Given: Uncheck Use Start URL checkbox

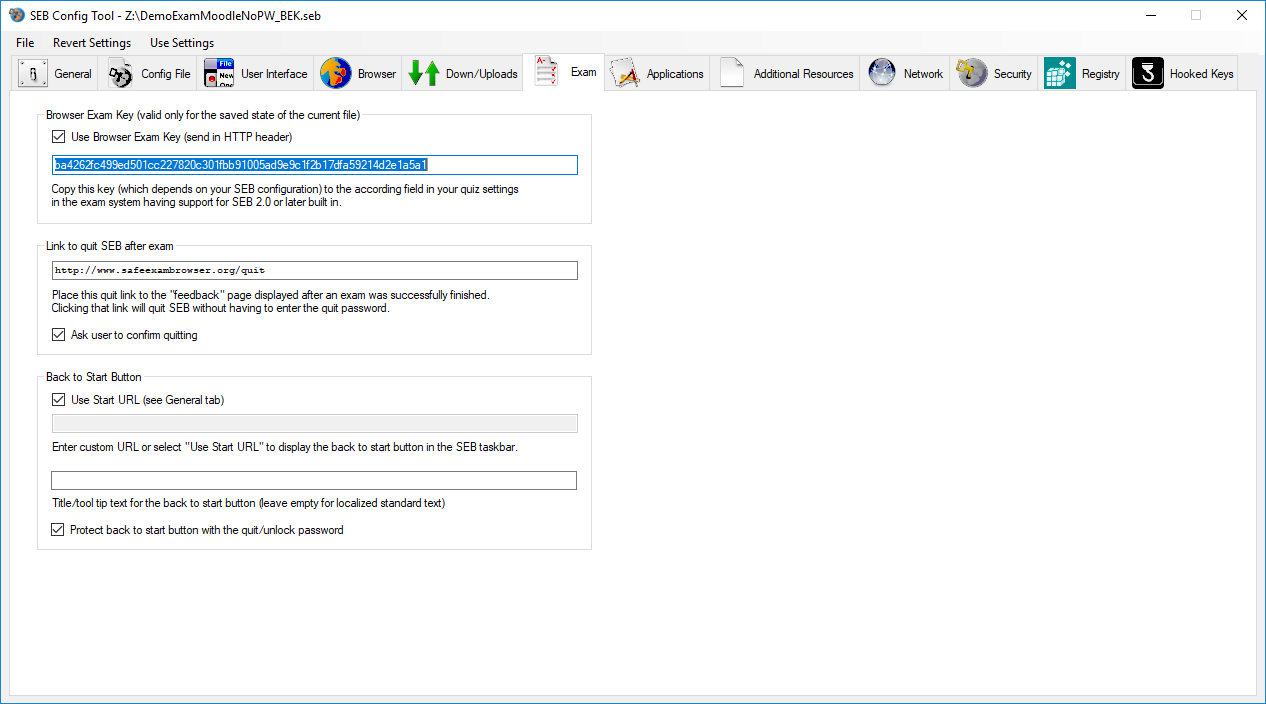Looking at the screenshot, I should coord(59,400).
